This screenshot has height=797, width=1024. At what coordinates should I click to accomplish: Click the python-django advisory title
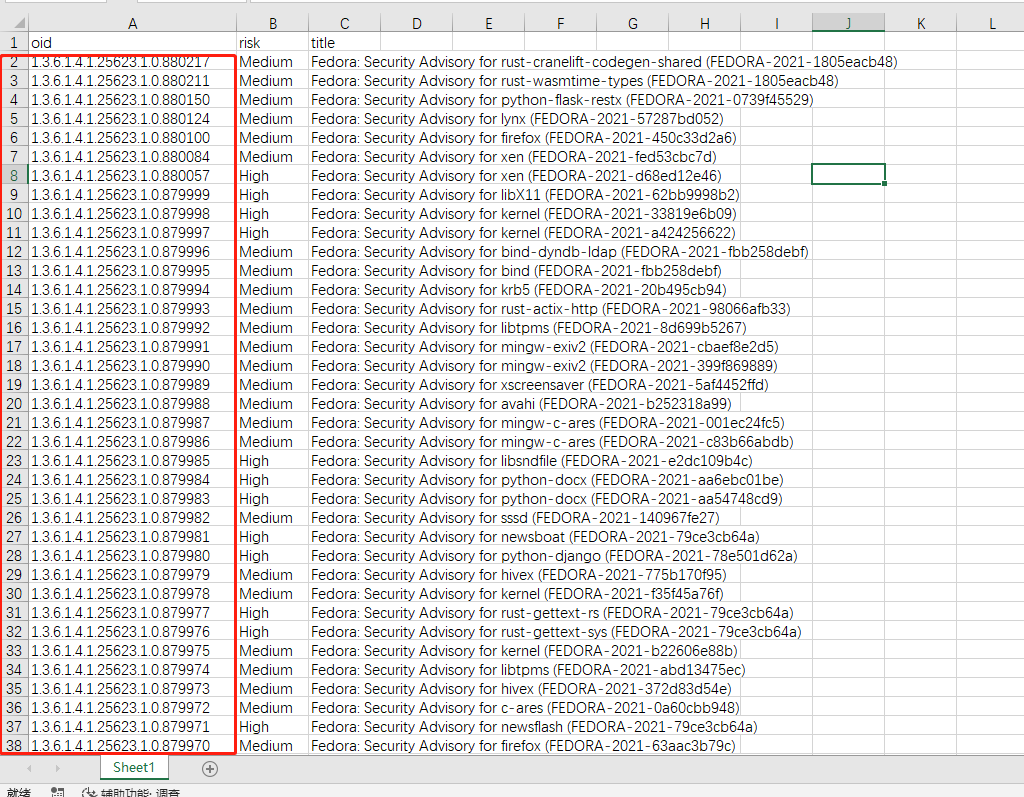[554, 555]
